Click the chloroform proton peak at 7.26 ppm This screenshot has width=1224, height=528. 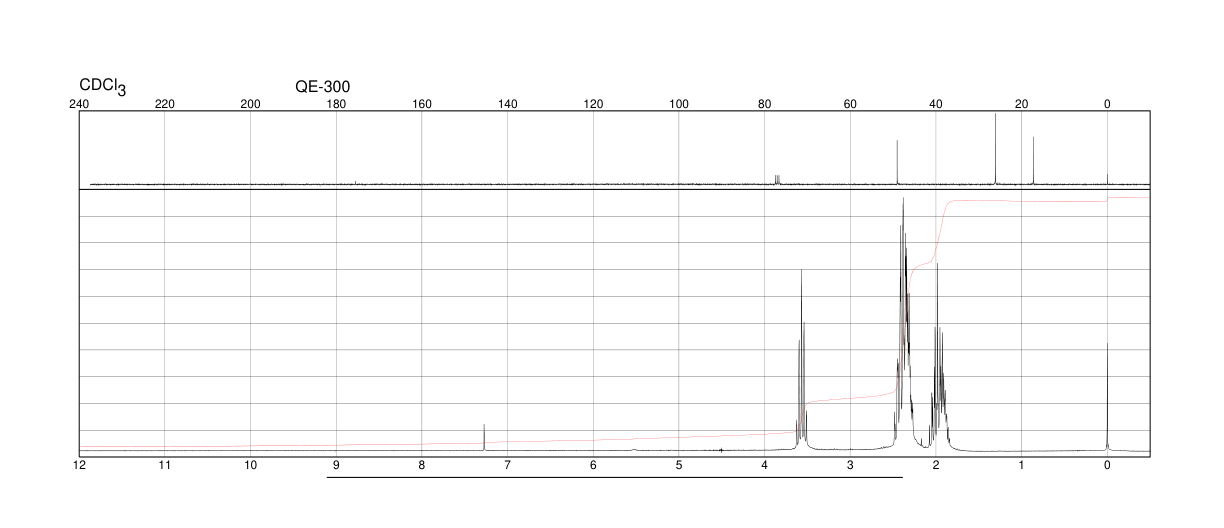[484, 437]
